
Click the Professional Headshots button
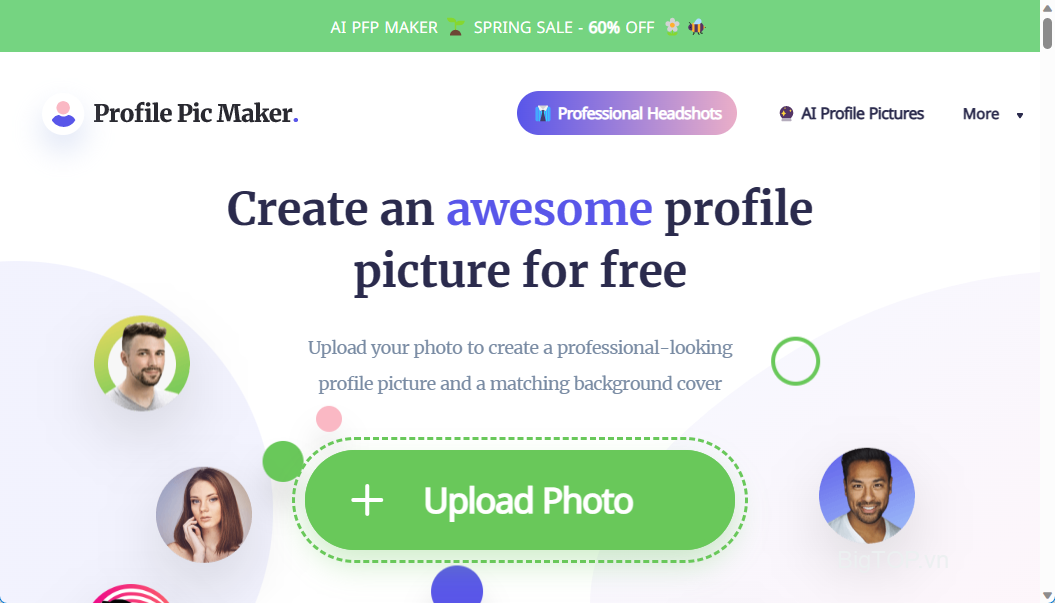coord(626,113)
